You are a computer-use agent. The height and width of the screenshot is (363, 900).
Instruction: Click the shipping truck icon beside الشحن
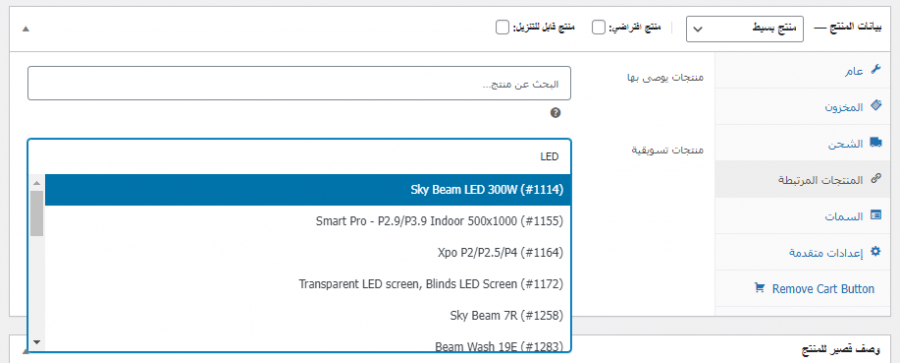click(x=875, y=142)
